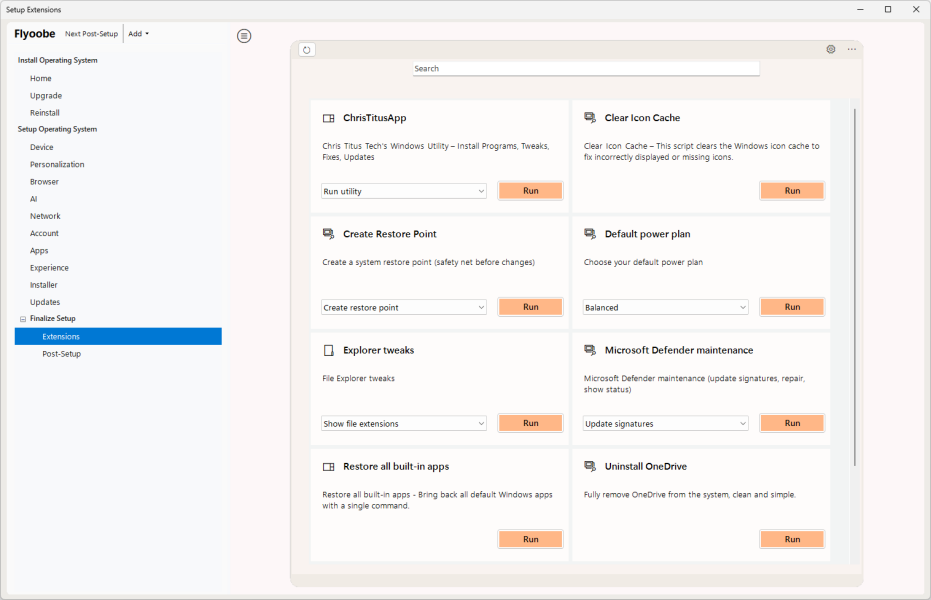Click the Explorer tweaks card icon
The height and width of the screenshot is (600, 931).
[x=328, y=351]
